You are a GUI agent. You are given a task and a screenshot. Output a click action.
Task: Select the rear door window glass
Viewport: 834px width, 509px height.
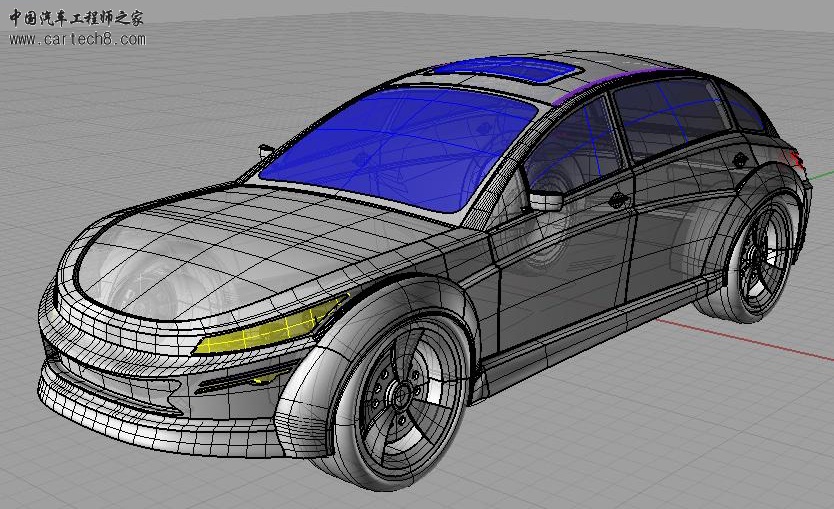pos(673,117)
